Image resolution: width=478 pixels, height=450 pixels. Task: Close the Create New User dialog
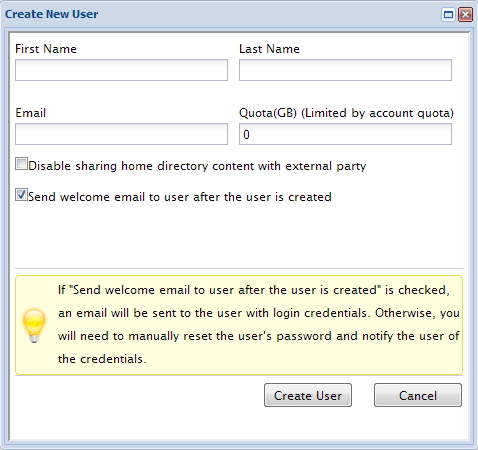click(x=465, y=15)
